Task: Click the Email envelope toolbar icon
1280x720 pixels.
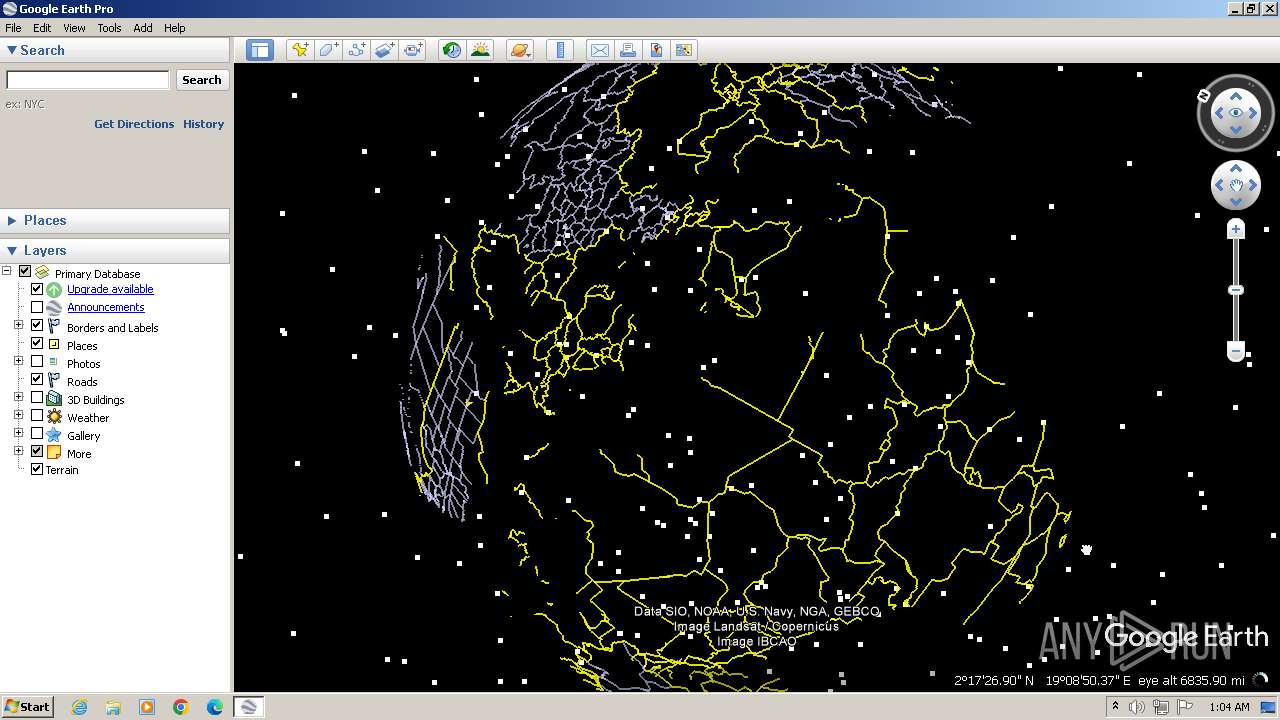Action: (x=599, y=50)
